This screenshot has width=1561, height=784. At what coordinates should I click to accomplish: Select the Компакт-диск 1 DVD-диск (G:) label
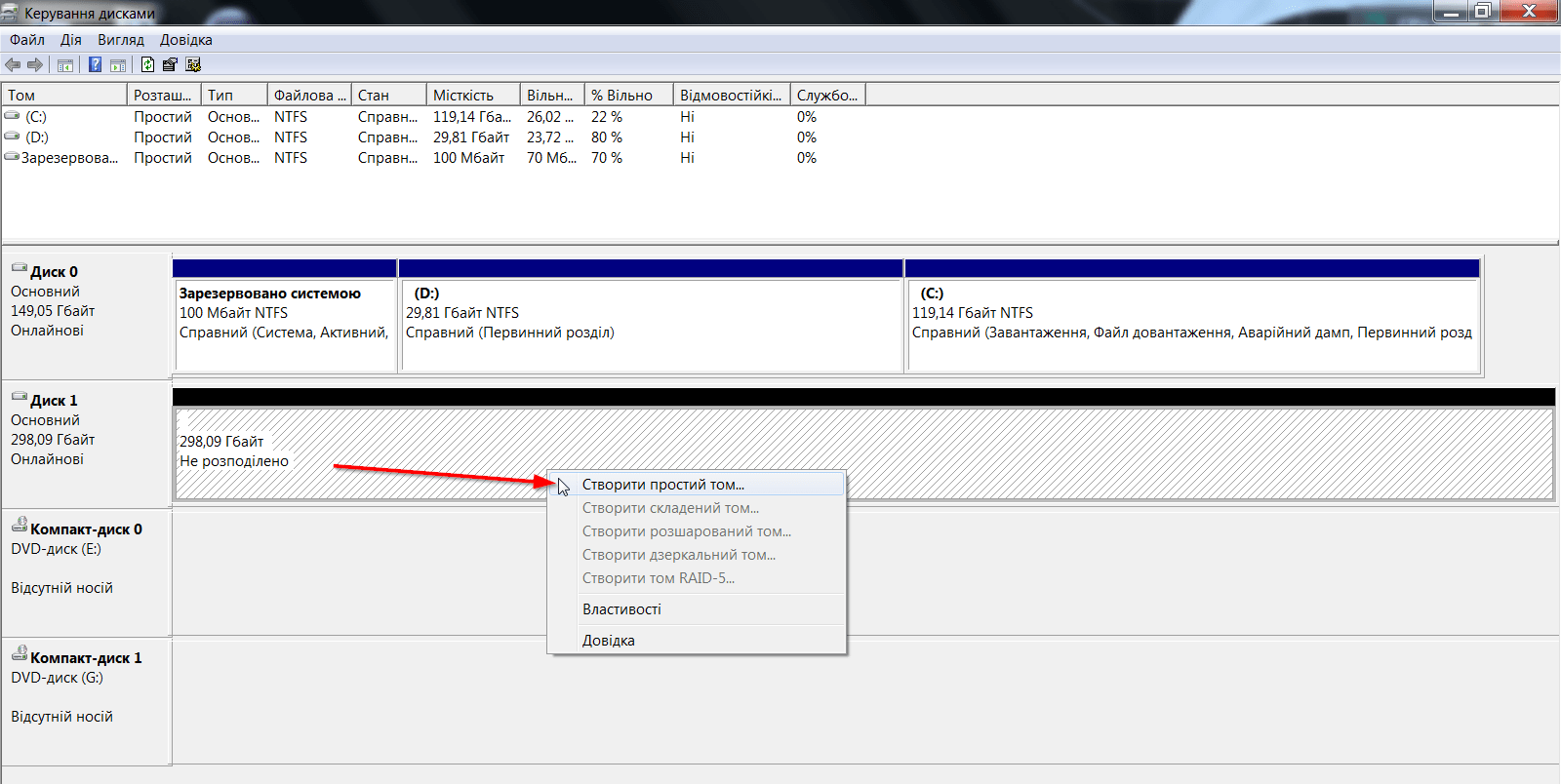86,702
